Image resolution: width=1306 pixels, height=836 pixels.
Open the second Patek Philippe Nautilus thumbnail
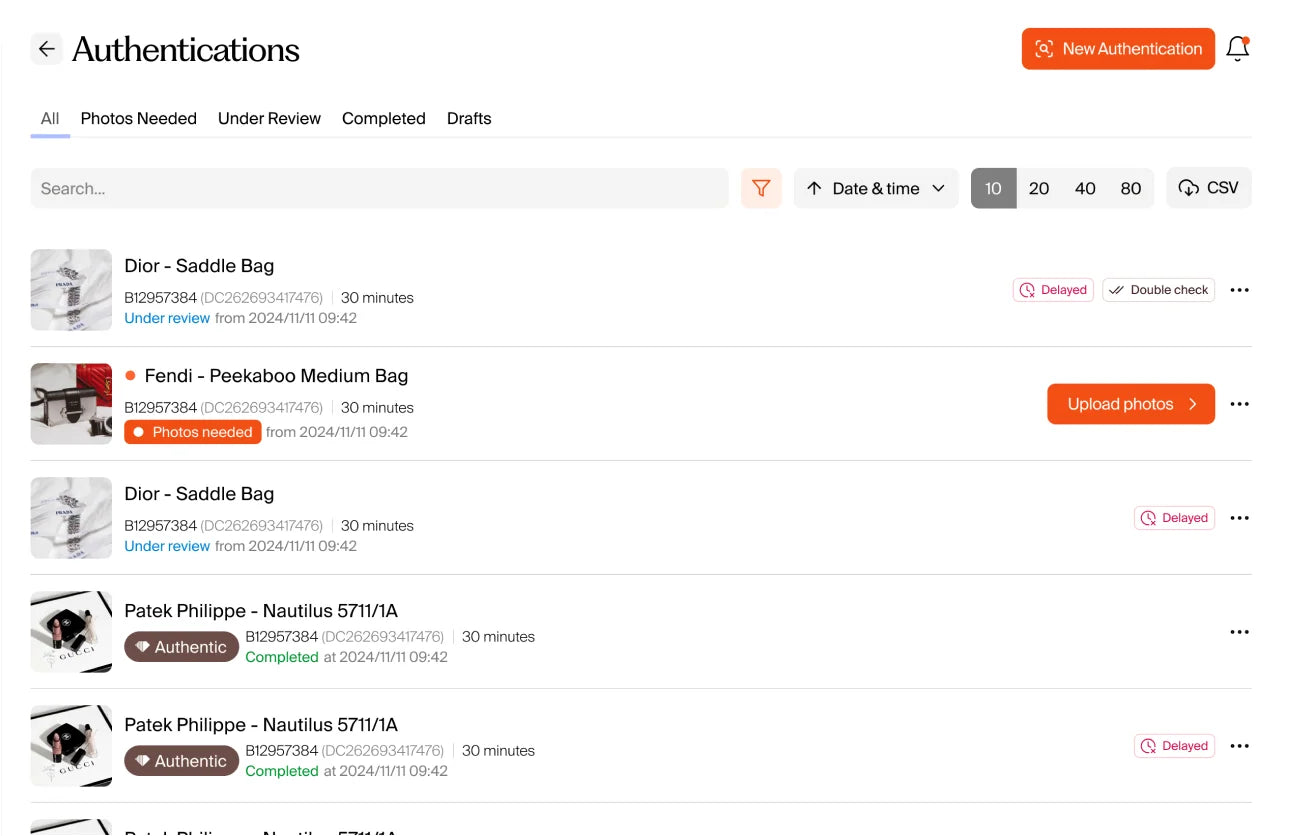(x=71, y=746)
